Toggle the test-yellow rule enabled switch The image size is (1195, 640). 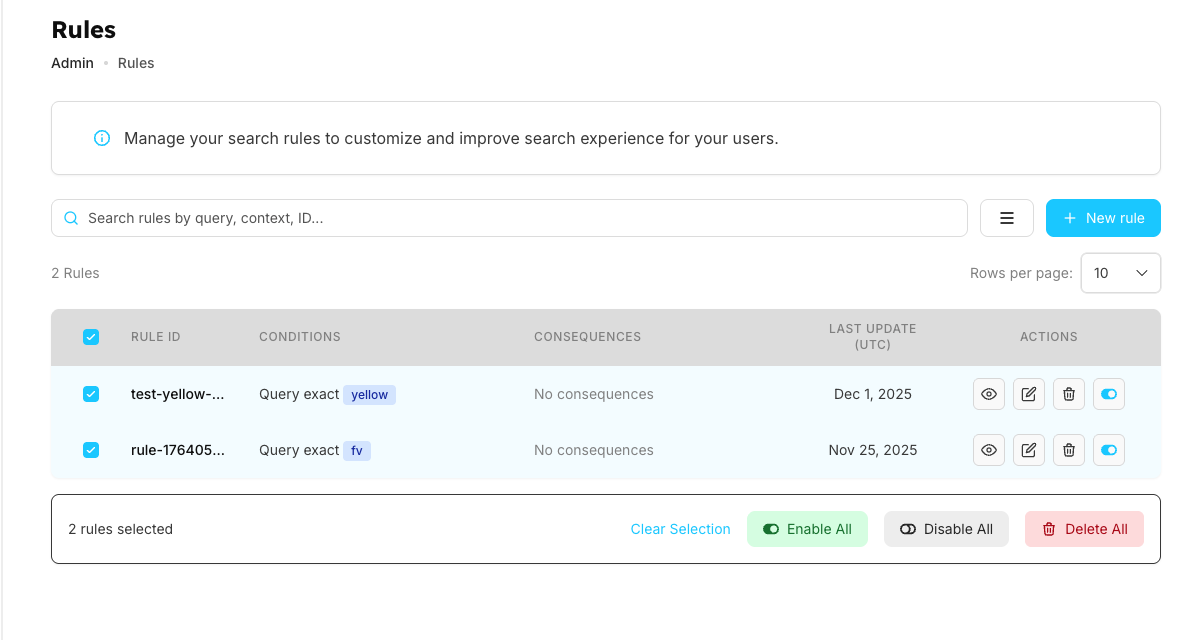(1109, 394)
